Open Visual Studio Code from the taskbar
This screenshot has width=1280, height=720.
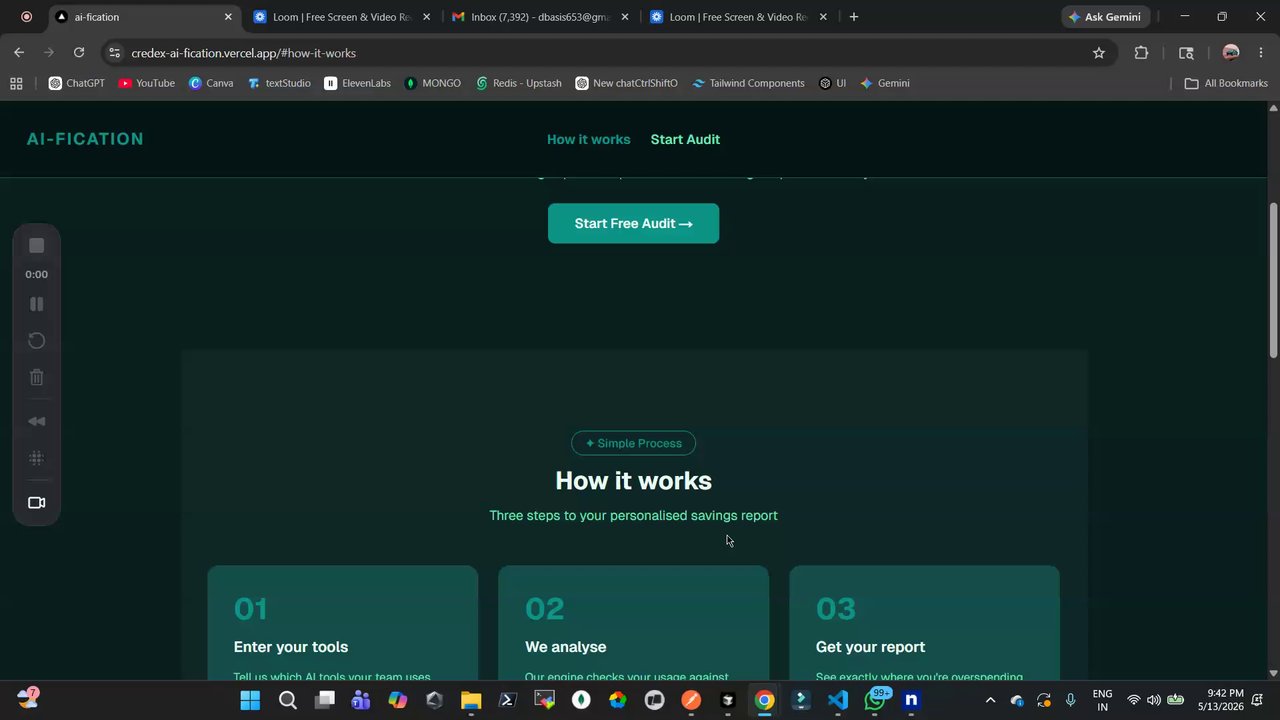click(838, 700)
